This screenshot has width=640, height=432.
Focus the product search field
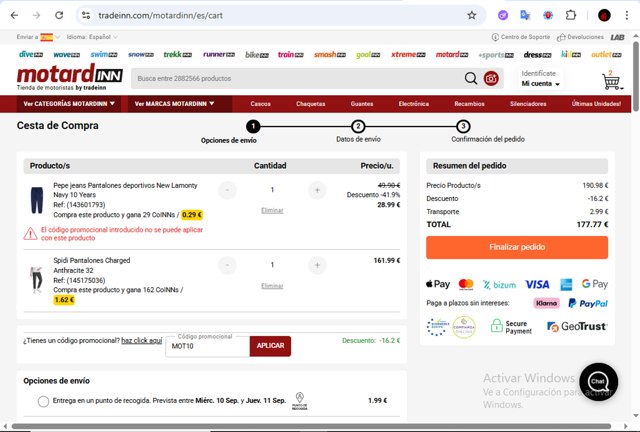pos(297,78)
